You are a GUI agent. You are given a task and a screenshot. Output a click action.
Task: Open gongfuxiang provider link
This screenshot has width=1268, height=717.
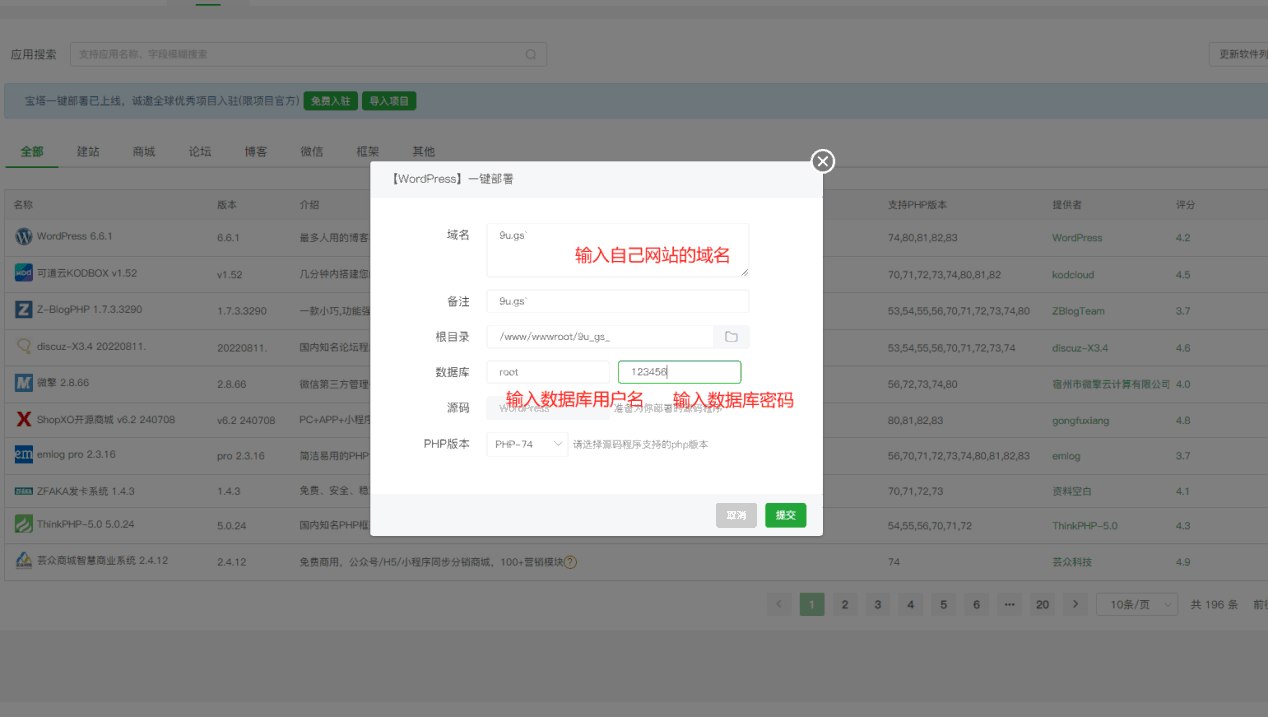coord(1080,421)
